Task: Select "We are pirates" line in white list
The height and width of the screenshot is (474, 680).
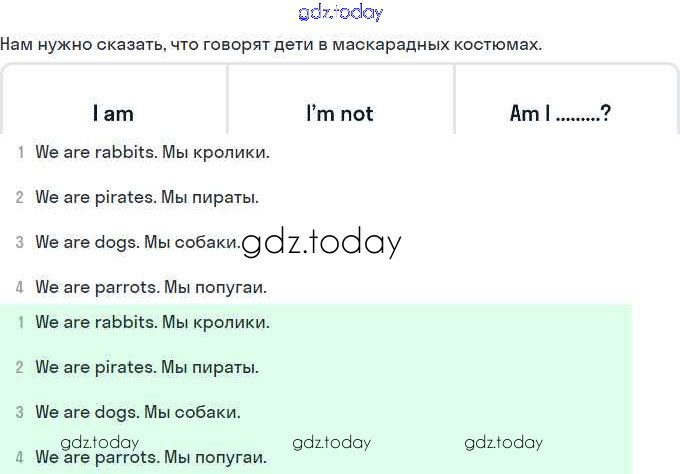Action: point(146,198)
